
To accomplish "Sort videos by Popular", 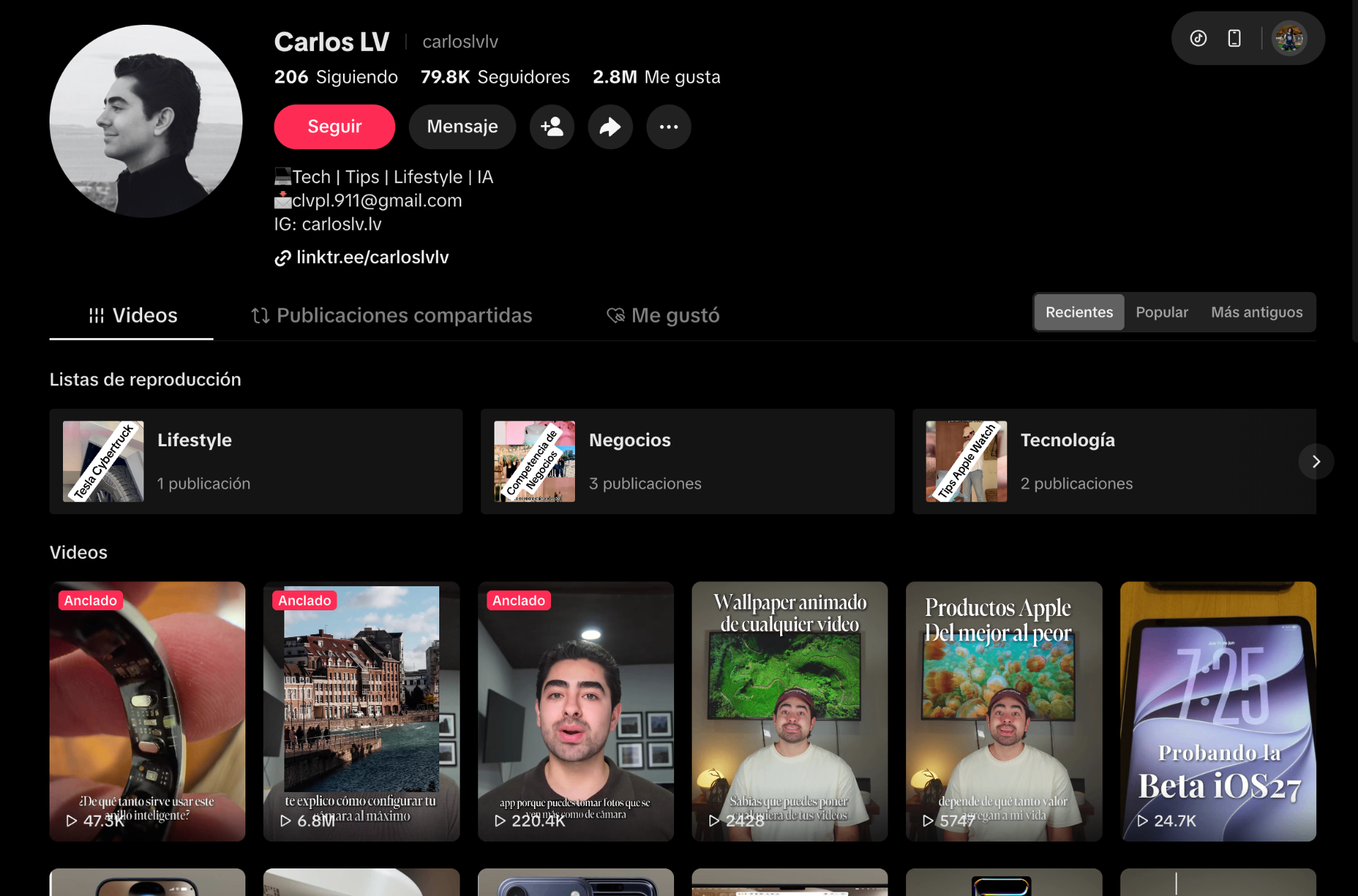I will (x=1162, y=313).
